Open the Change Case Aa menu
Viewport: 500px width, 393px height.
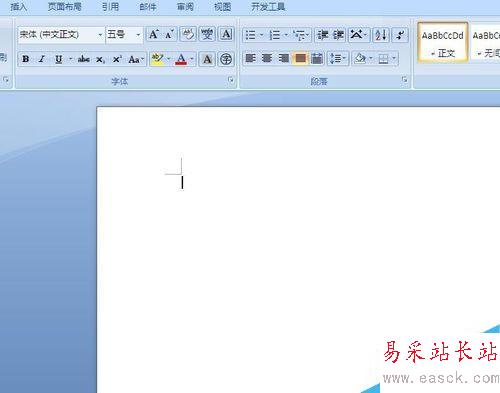coord(135,59)
